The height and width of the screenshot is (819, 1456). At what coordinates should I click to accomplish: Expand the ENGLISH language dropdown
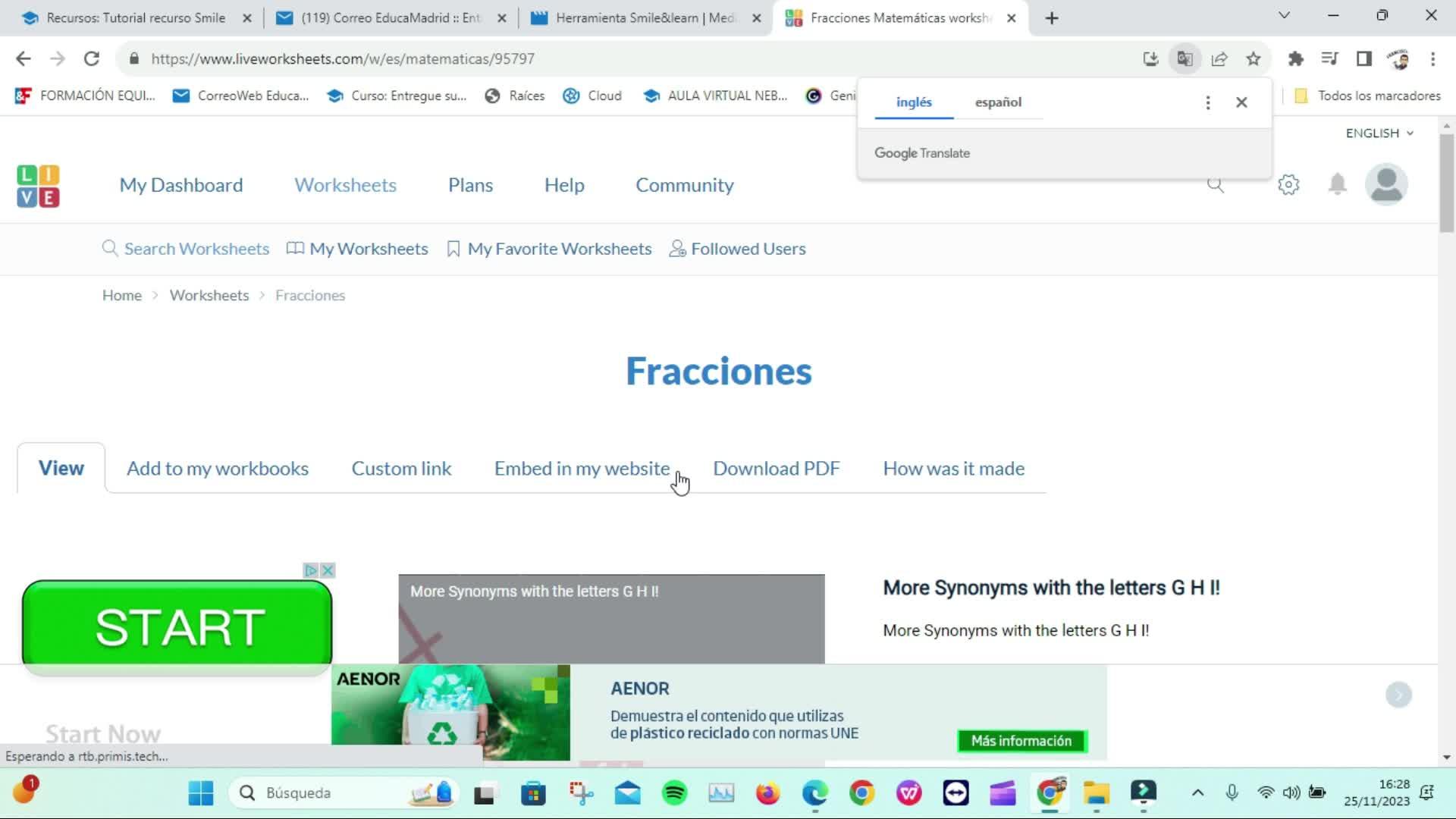pyautogui.click(x=1379, y=133)
